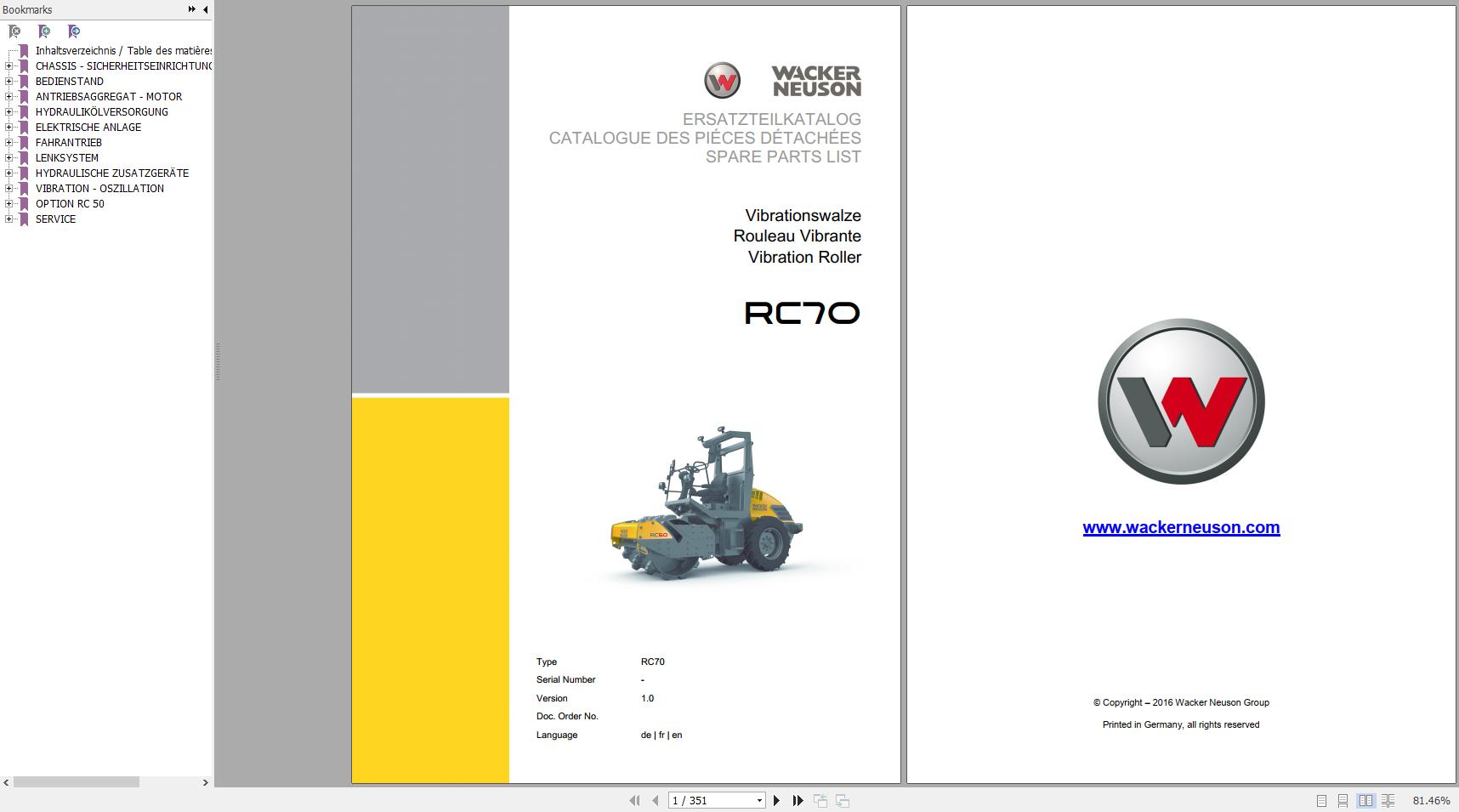1459x812 pixels.
Task: Expand the HYDRAULISCHE ZUSATZGERÄTE bookmark
Action: pos(9,173)
